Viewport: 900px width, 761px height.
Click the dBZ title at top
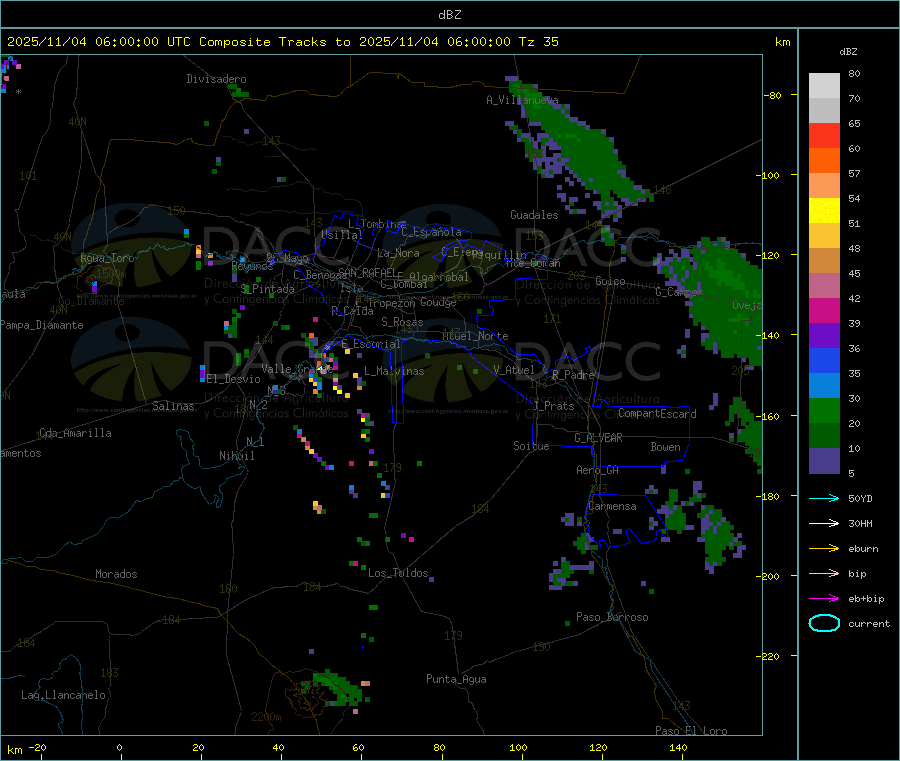tap(449, 15)
